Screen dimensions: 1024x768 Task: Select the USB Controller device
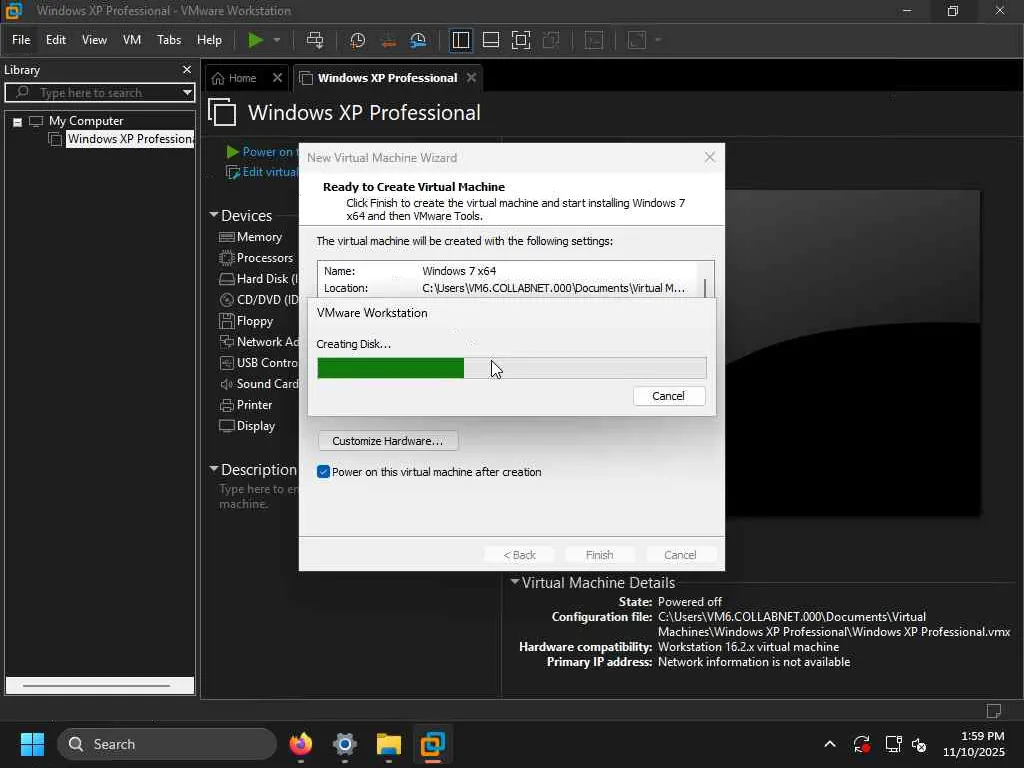point(259,362)
